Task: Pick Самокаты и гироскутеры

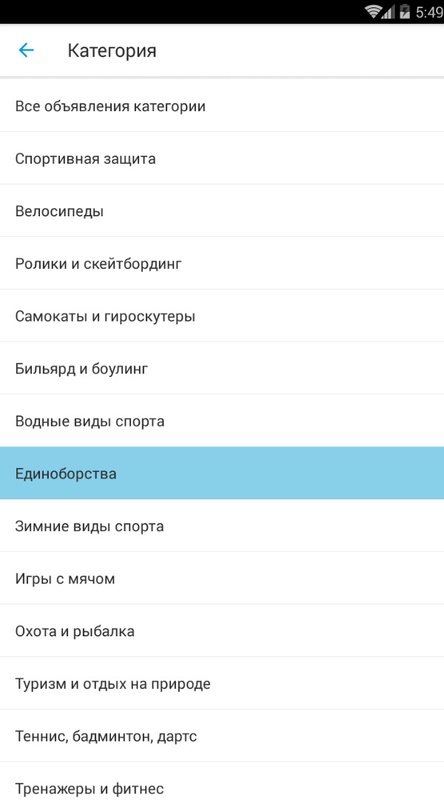Action: [x=222, y=316]
